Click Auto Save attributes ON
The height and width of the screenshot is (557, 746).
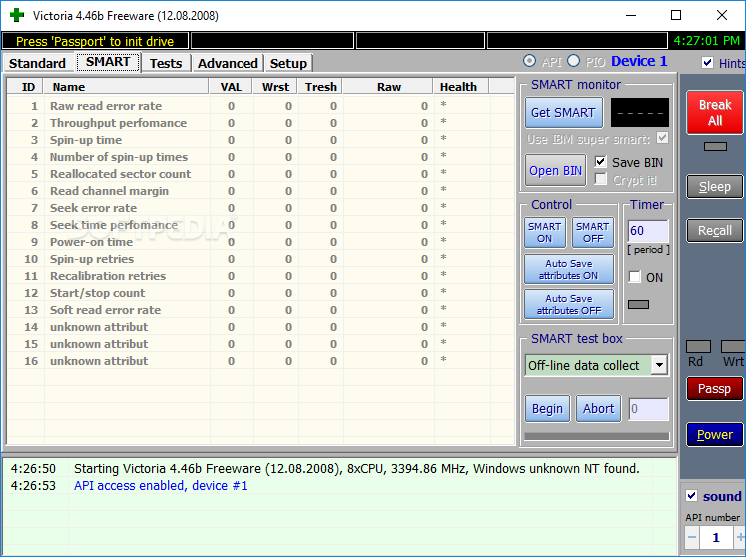coord(569,269)
